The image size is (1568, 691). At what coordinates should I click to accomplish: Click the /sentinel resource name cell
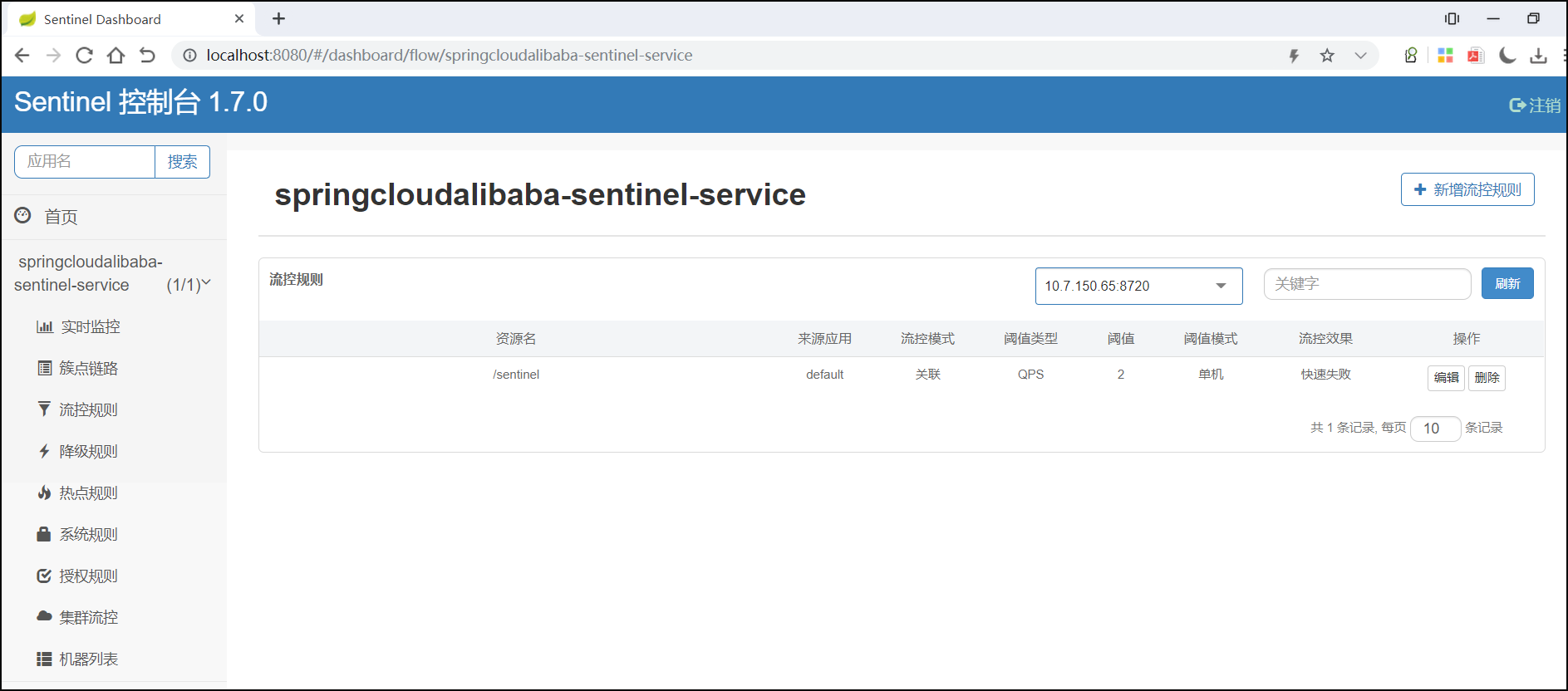pos(516,375)
